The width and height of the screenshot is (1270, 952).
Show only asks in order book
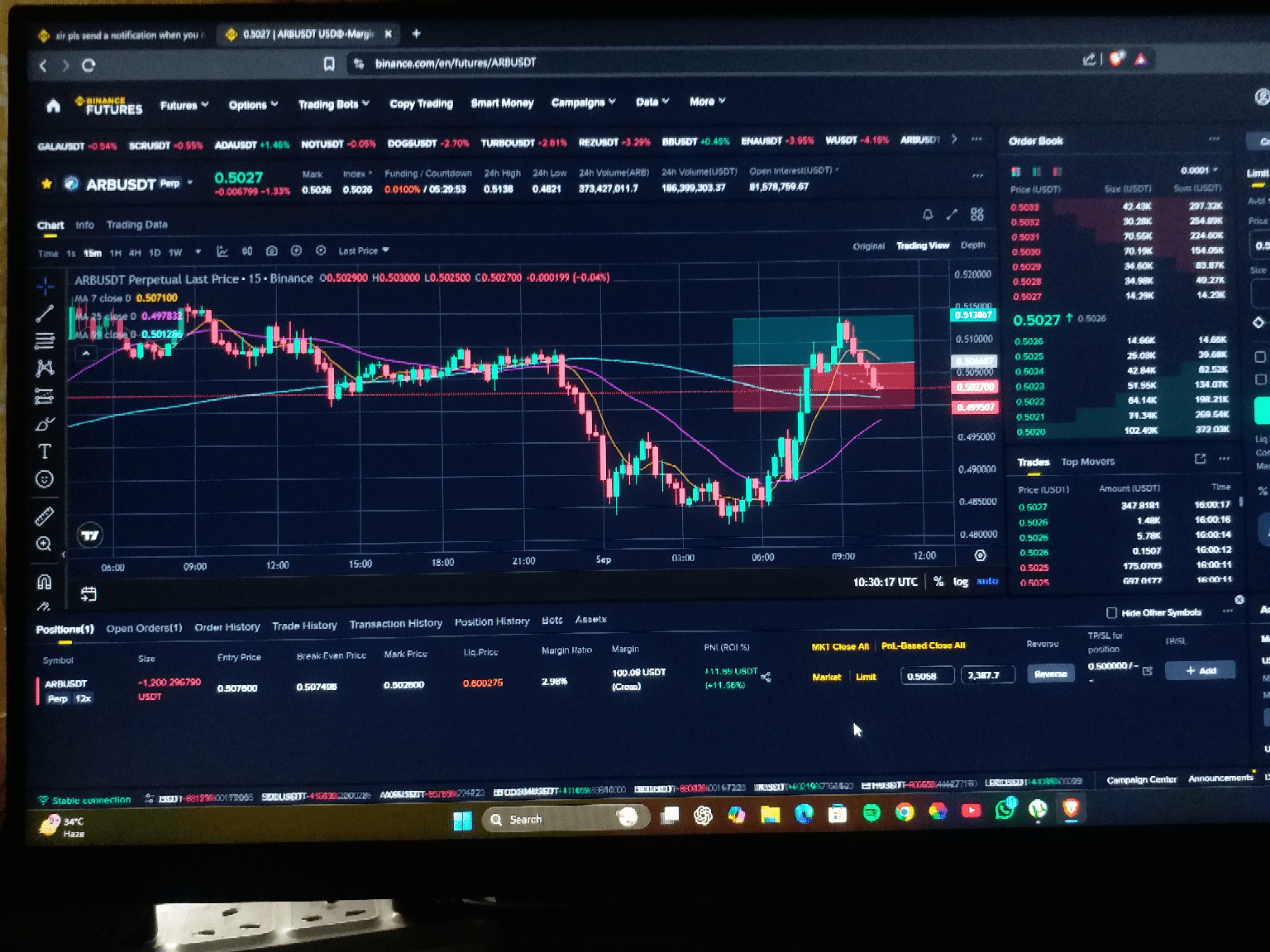pyautogui.click(x=1057, y=172)
